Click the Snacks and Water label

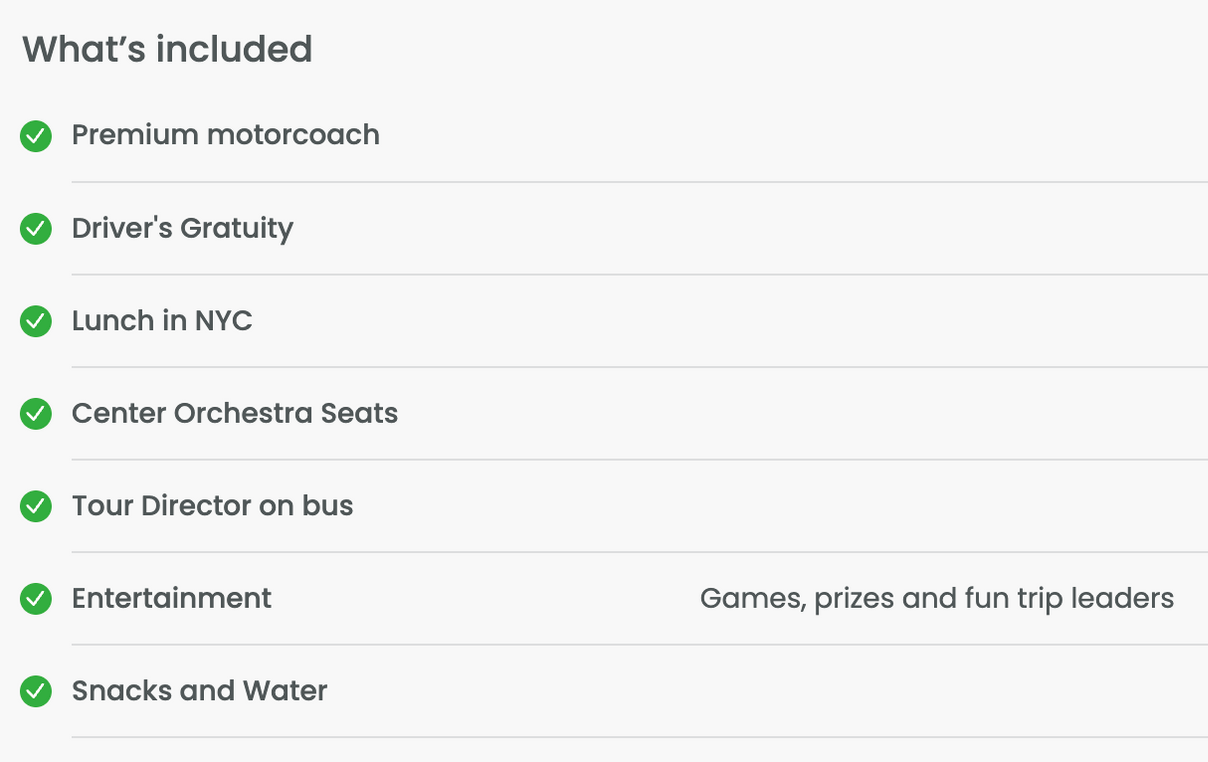click(200, 691)
